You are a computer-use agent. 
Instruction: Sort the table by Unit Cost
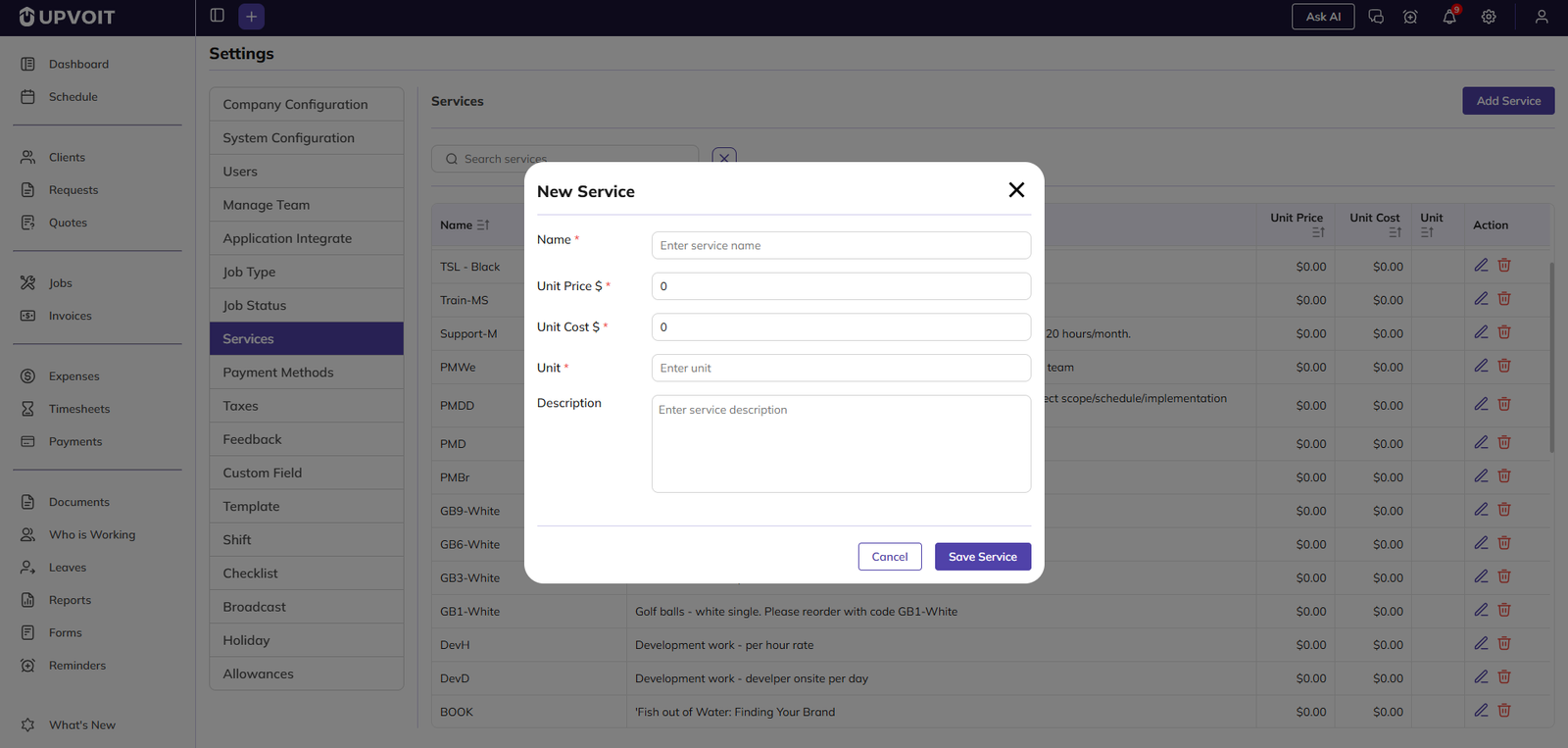tap(1395, 232)
